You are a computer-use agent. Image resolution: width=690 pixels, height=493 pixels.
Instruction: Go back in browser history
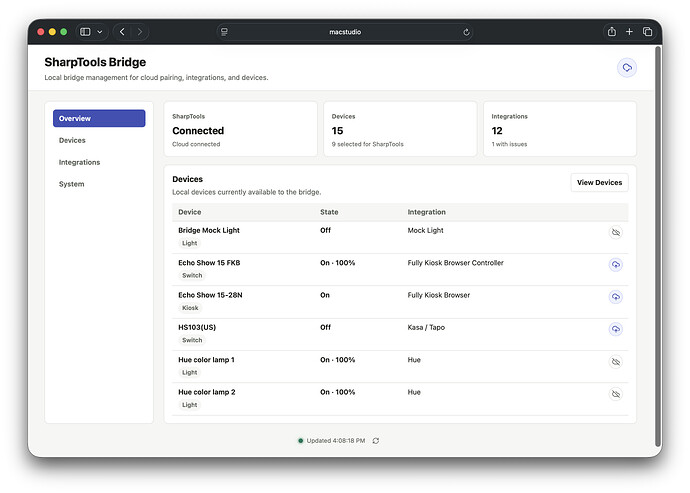pos(122,32)
